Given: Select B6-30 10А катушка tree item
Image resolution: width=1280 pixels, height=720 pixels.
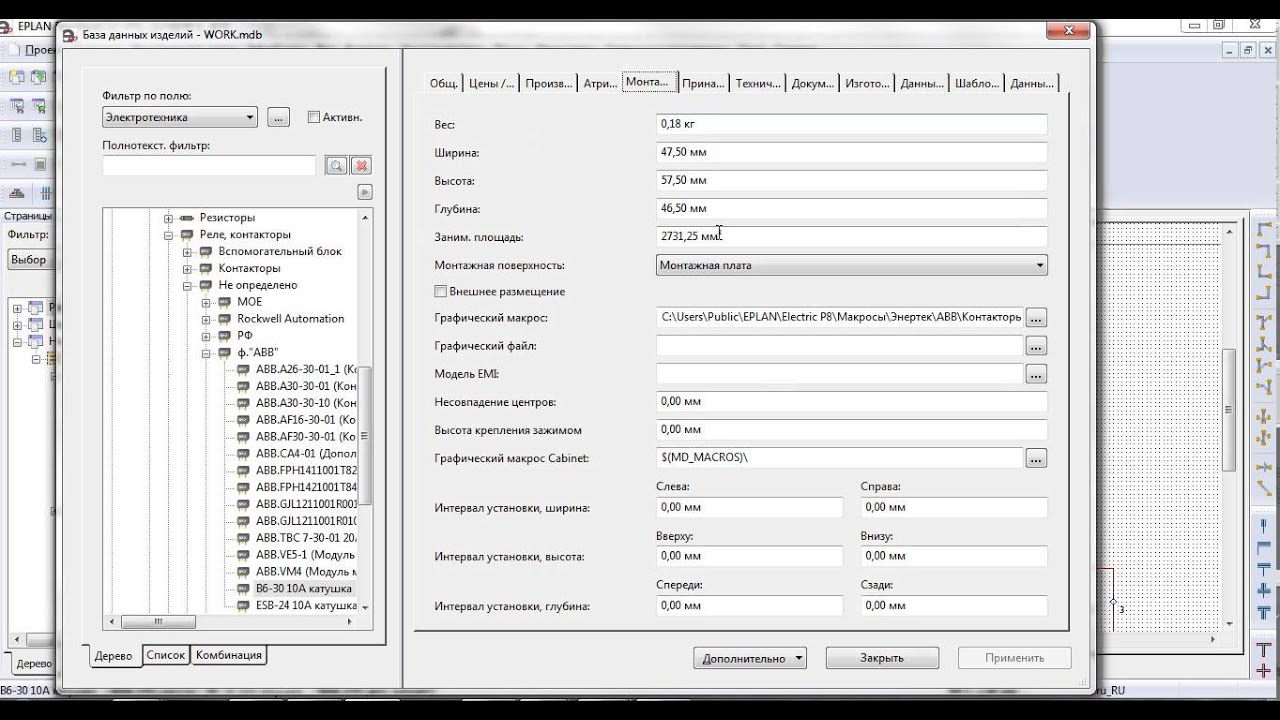Looking at the screenshot, I should [304, 588].
